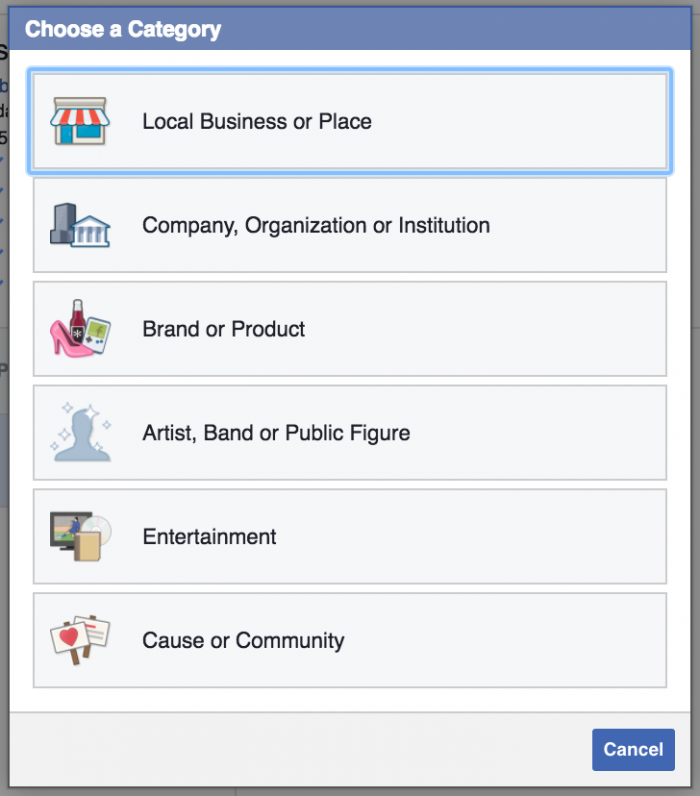
Task: Click the highlighted Local Business or Place tile
Action: coord(500,122)
